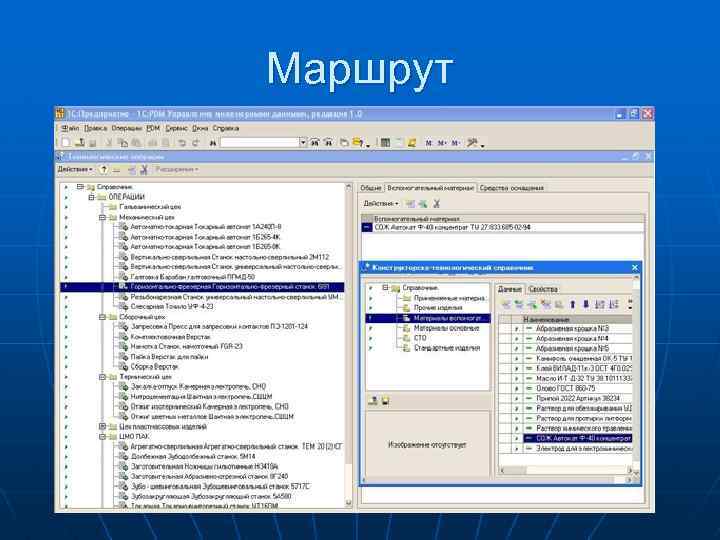
Task: Click the M- memory subtract button
Action: point(455,143)
